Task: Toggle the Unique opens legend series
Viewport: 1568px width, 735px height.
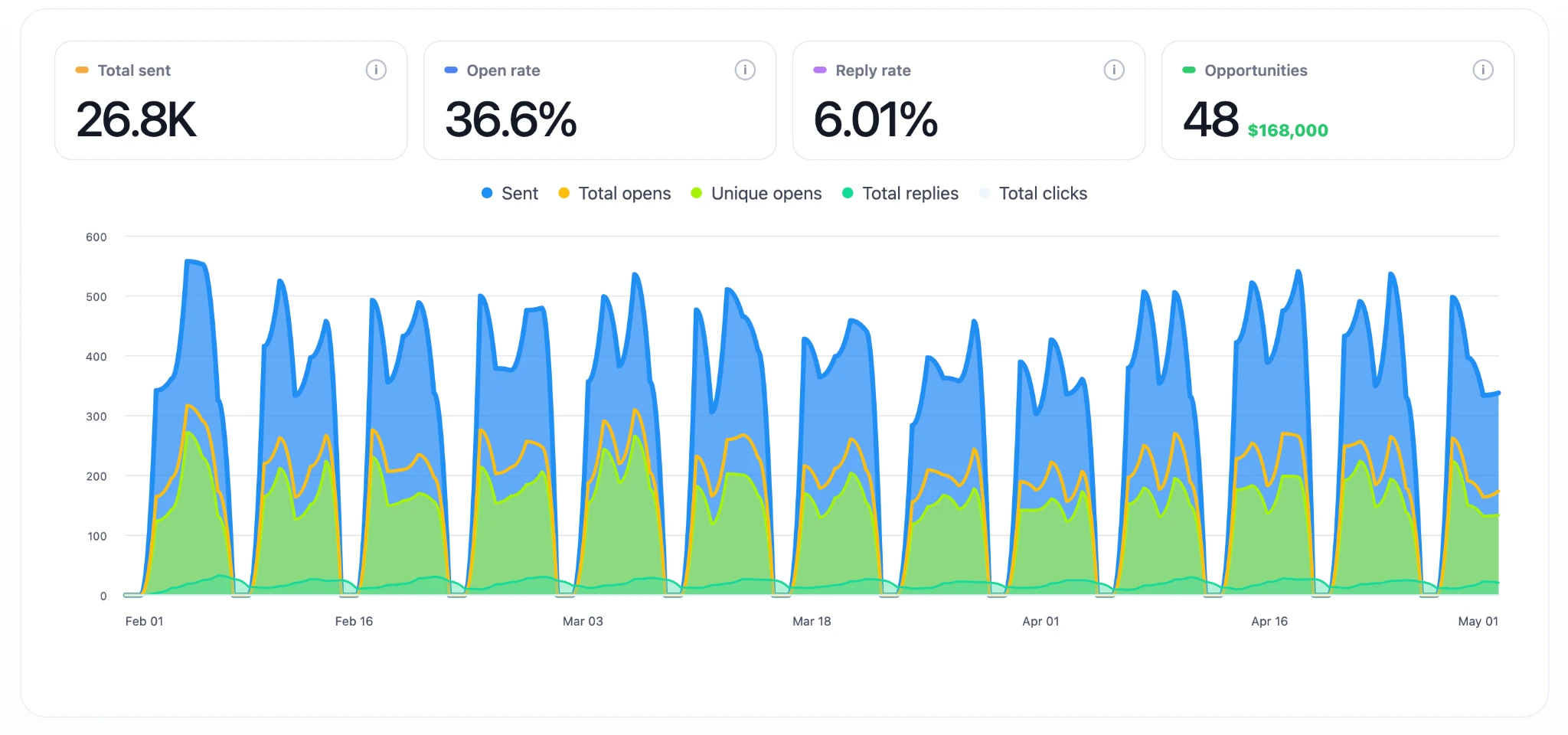Action: coord(756,194)
